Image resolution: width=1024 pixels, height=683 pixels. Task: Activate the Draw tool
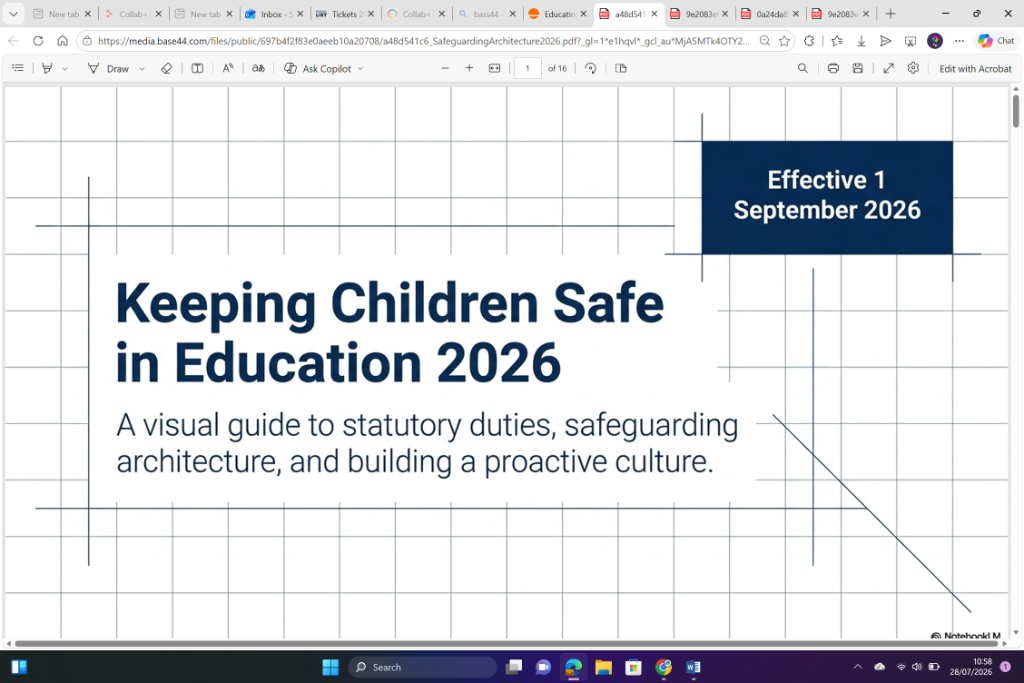point(108,69)
